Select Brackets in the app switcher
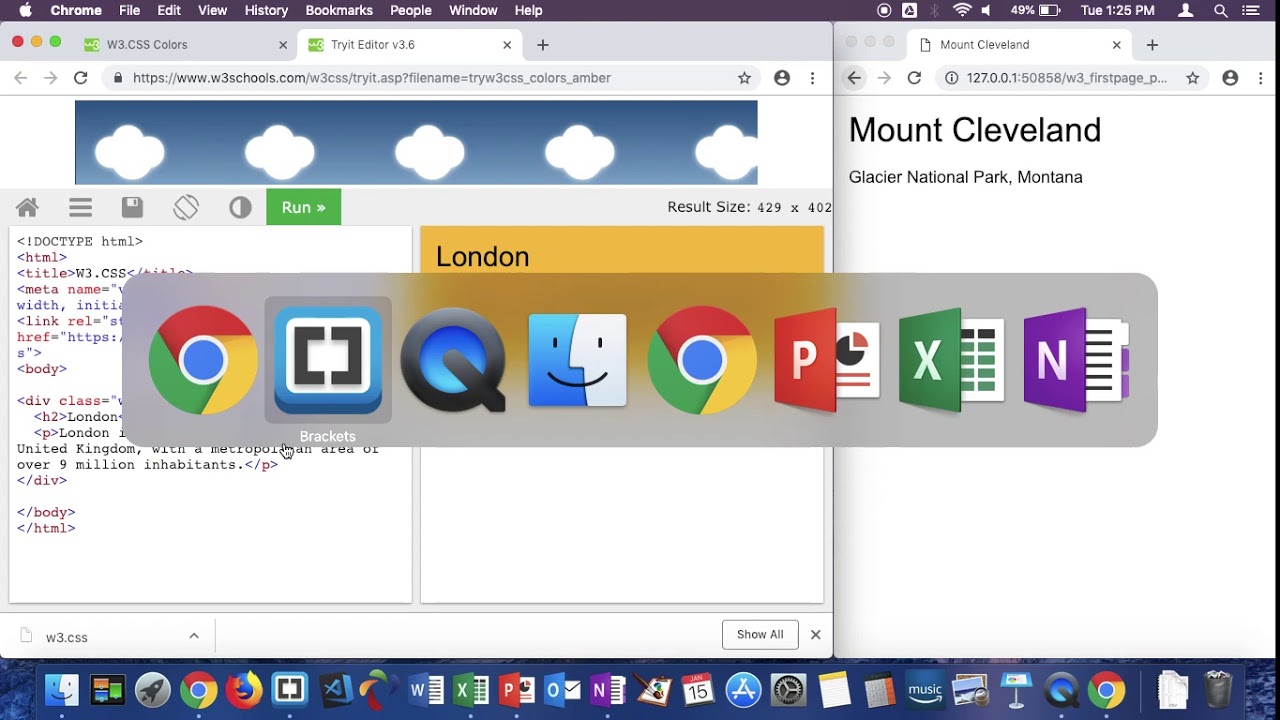The image size is (1280, 720). (x=328, y=360)
